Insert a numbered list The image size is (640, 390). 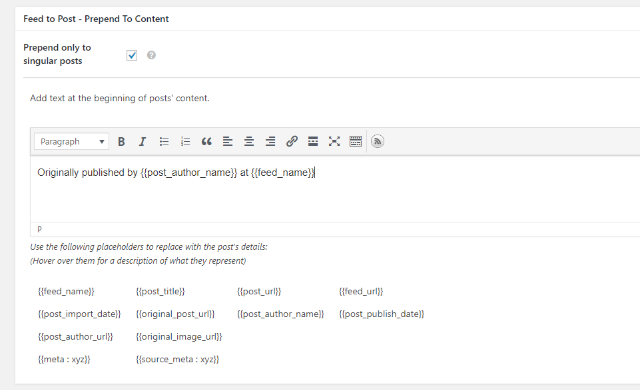(x=185, y=142)
